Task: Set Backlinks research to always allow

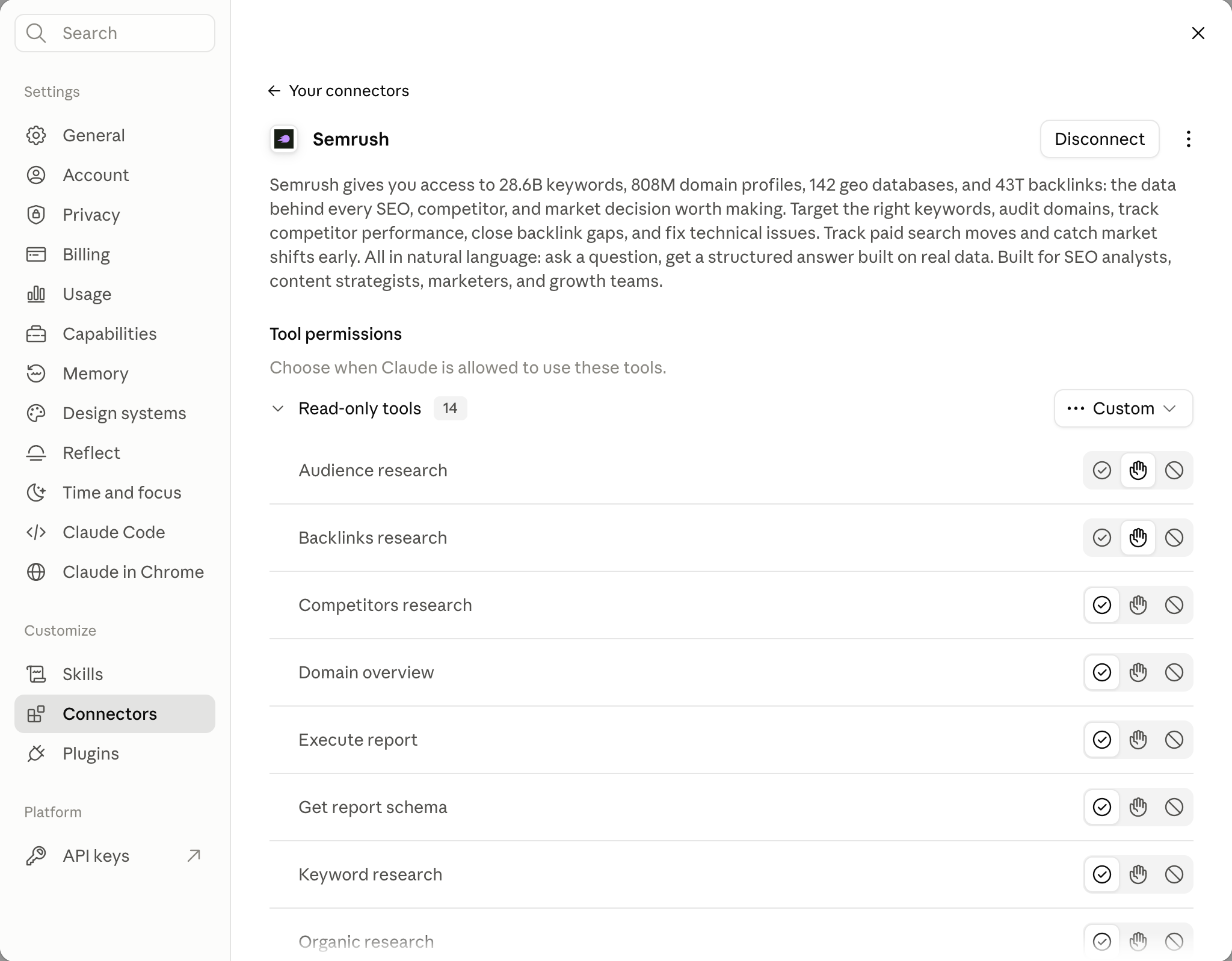Action: pos(1102,538)
